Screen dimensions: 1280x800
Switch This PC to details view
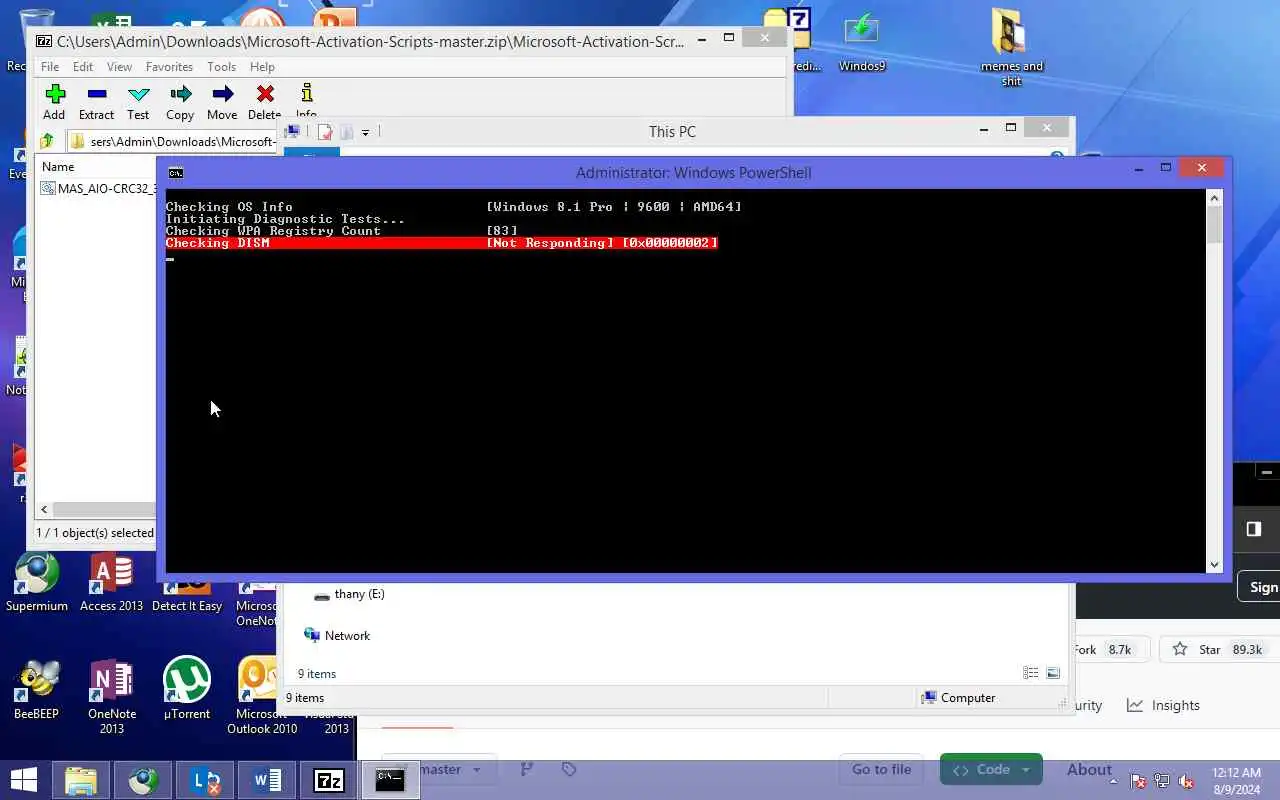(x=1031, y=673)
